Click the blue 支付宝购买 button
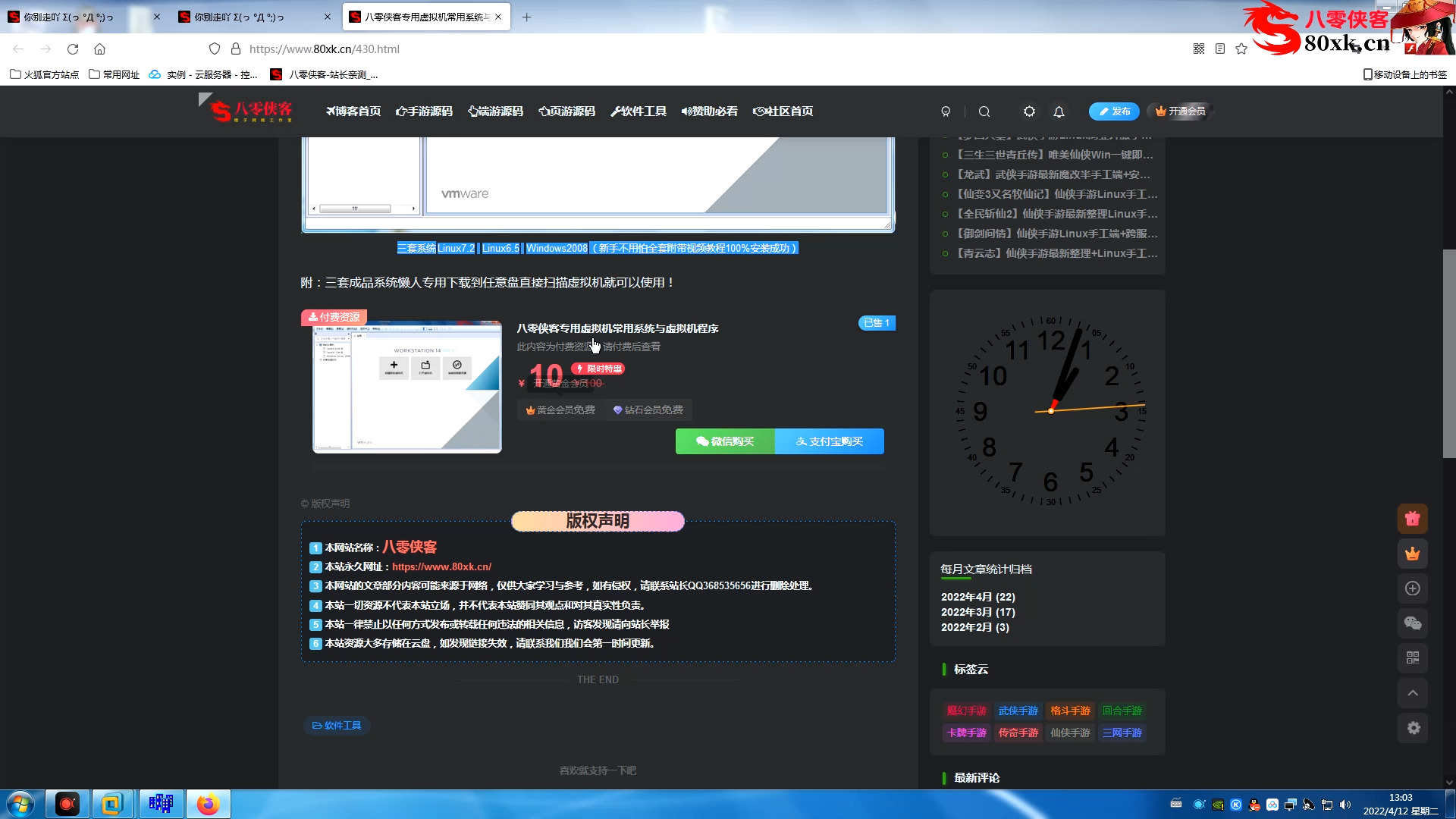This screenshot has width=1456, height=819. [x=830, y=441]
